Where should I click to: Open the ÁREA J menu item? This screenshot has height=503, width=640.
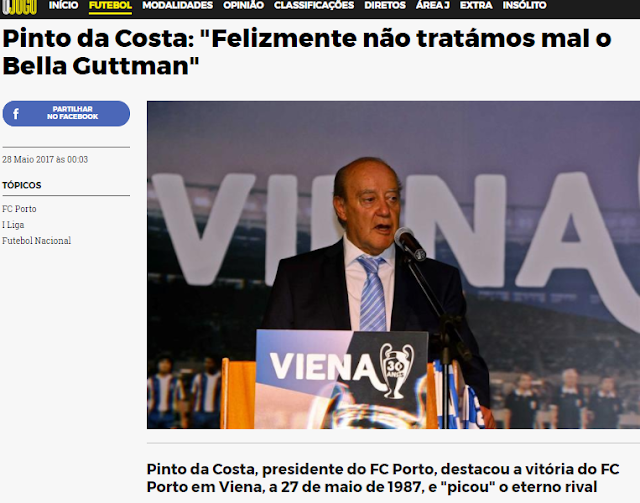433,5
